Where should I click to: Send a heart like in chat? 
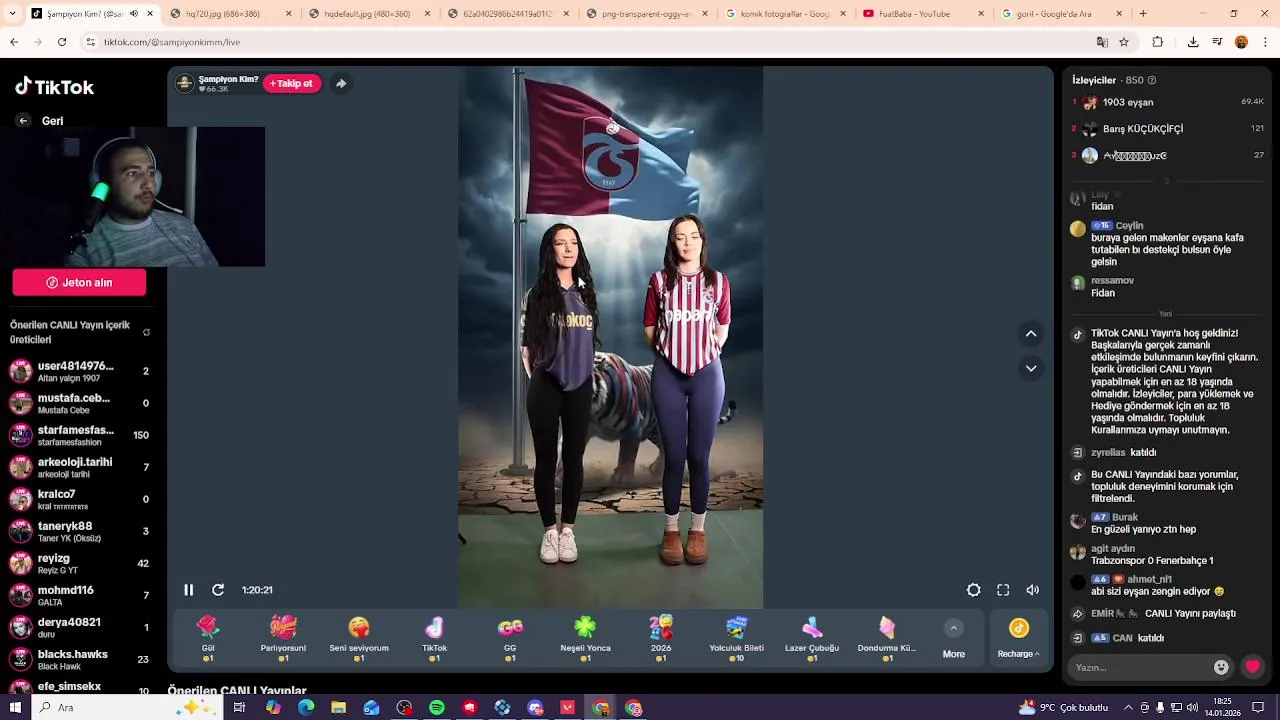1252,667
